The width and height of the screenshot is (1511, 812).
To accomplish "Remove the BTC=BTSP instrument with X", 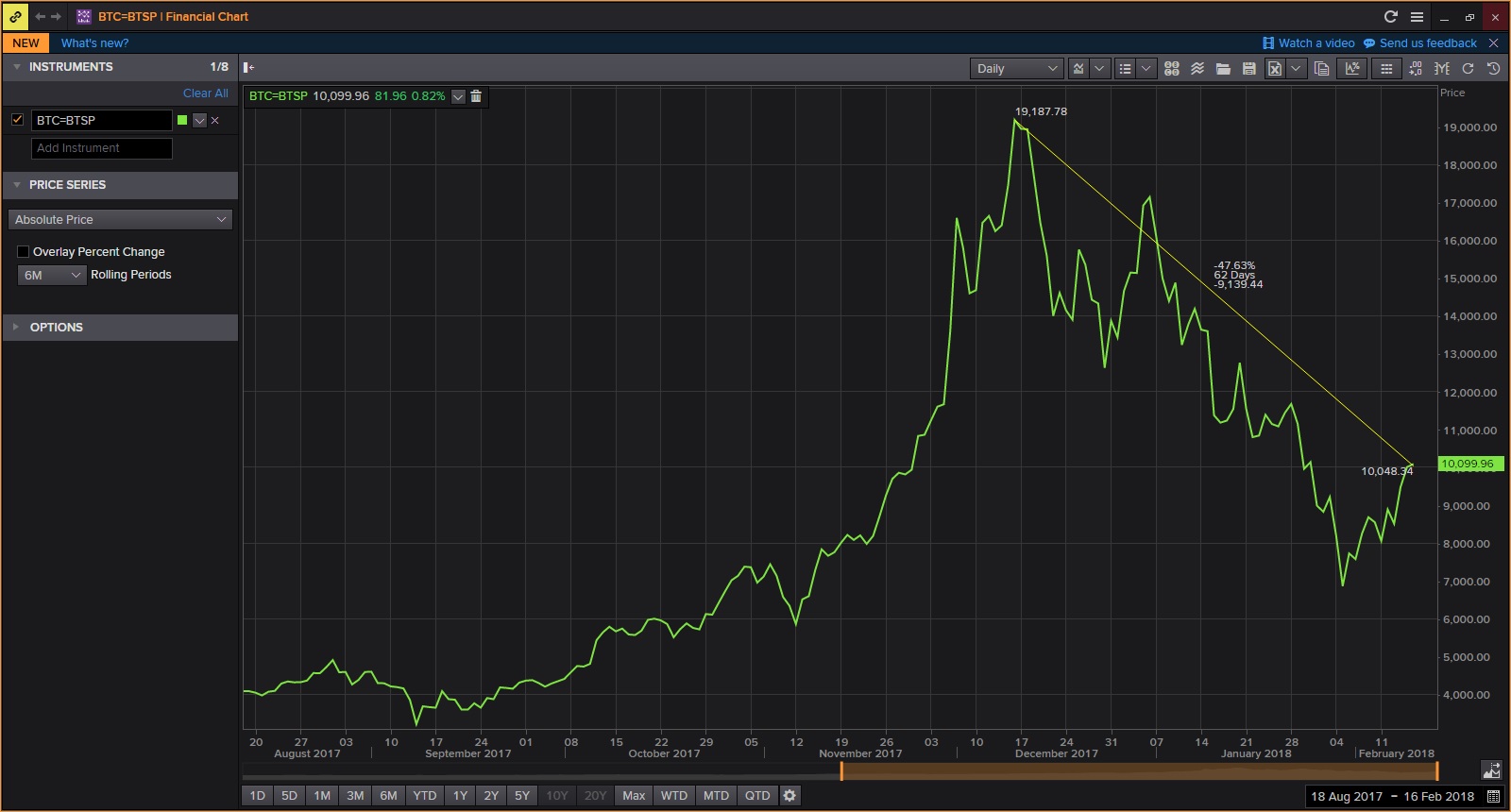I will 215,121.
